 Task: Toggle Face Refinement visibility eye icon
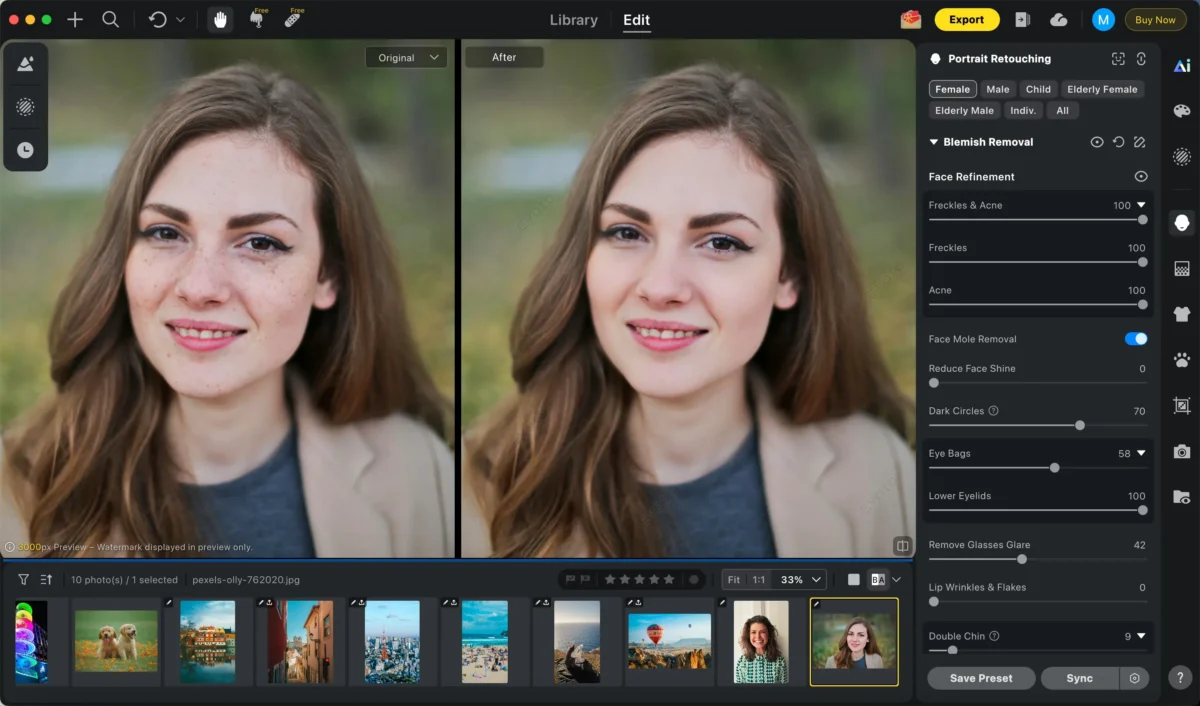(1140, 177)
